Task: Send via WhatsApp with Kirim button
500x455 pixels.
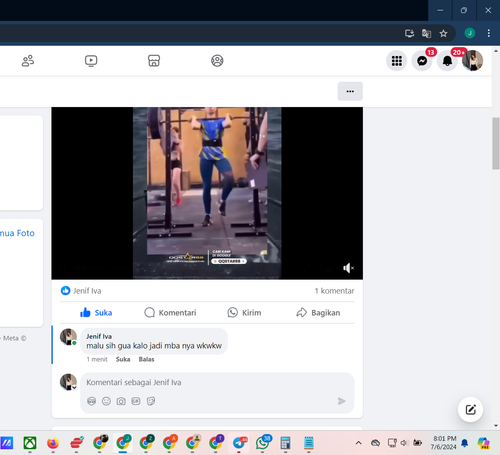Action: point(244,313)
